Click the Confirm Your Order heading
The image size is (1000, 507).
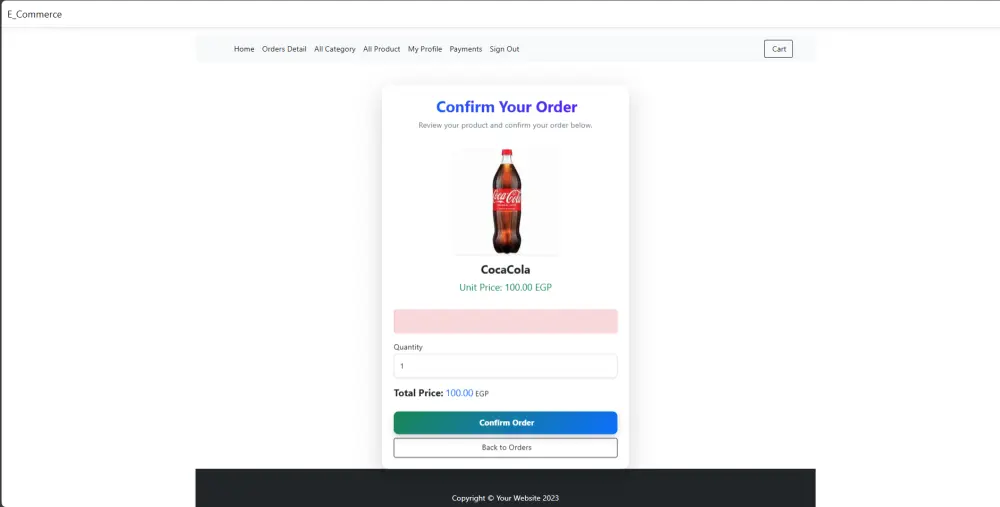click(x=506, y=107)
